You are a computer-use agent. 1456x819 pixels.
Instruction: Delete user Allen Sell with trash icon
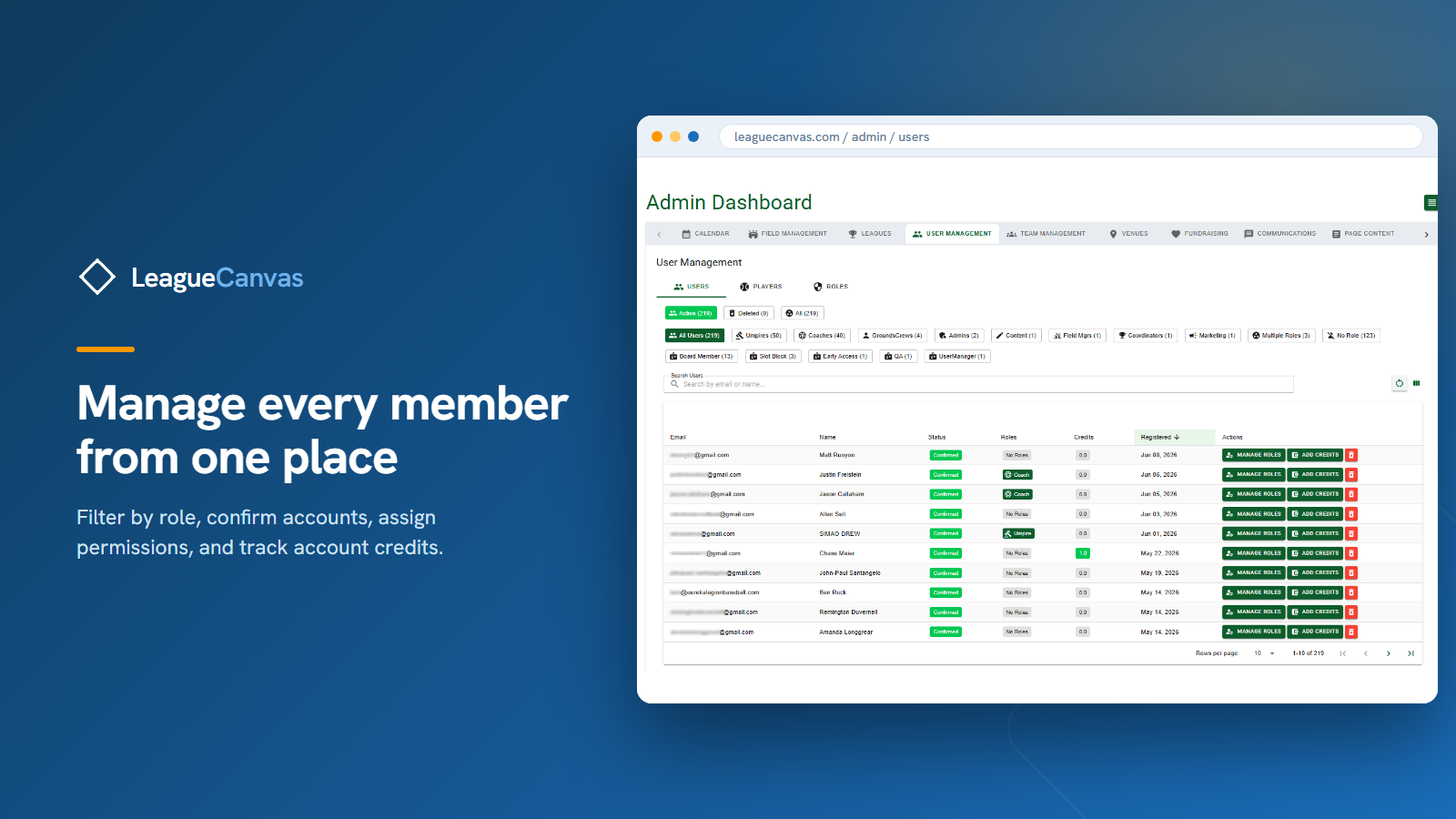coord(1351,514)
